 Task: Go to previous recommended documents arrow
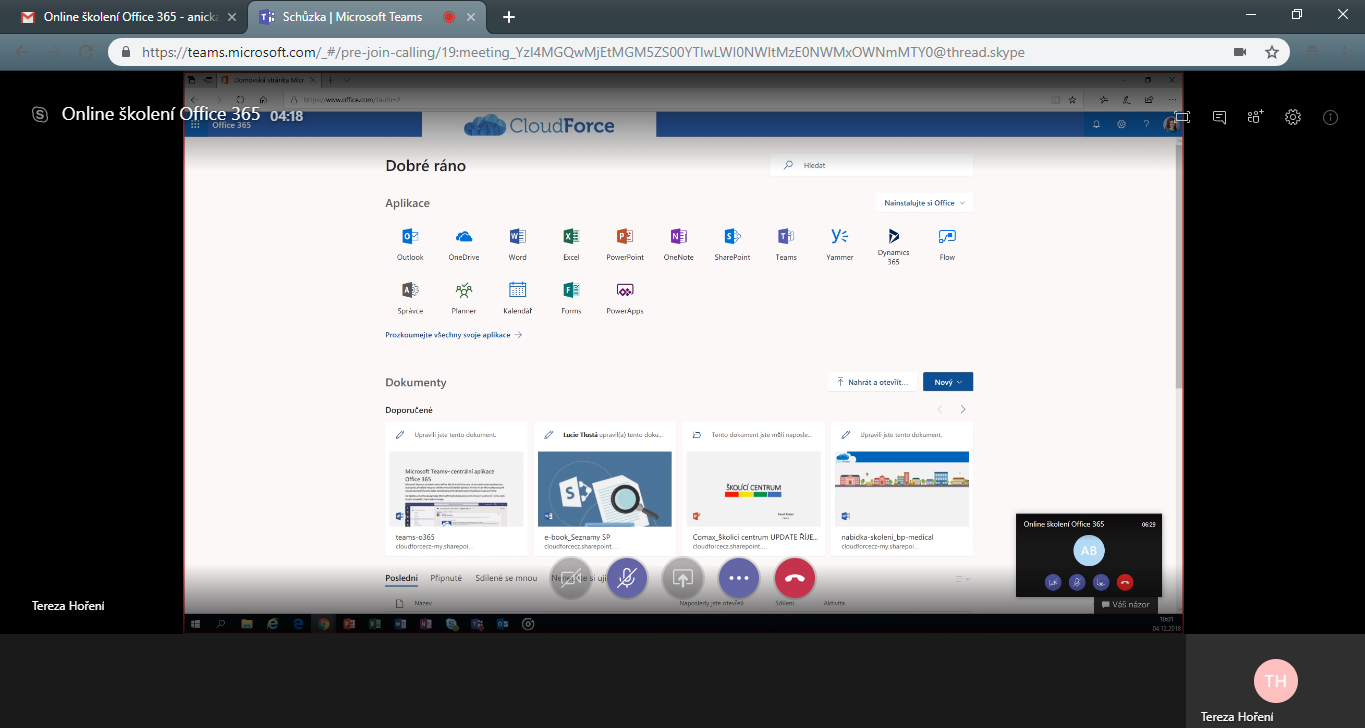pos(939,409)
